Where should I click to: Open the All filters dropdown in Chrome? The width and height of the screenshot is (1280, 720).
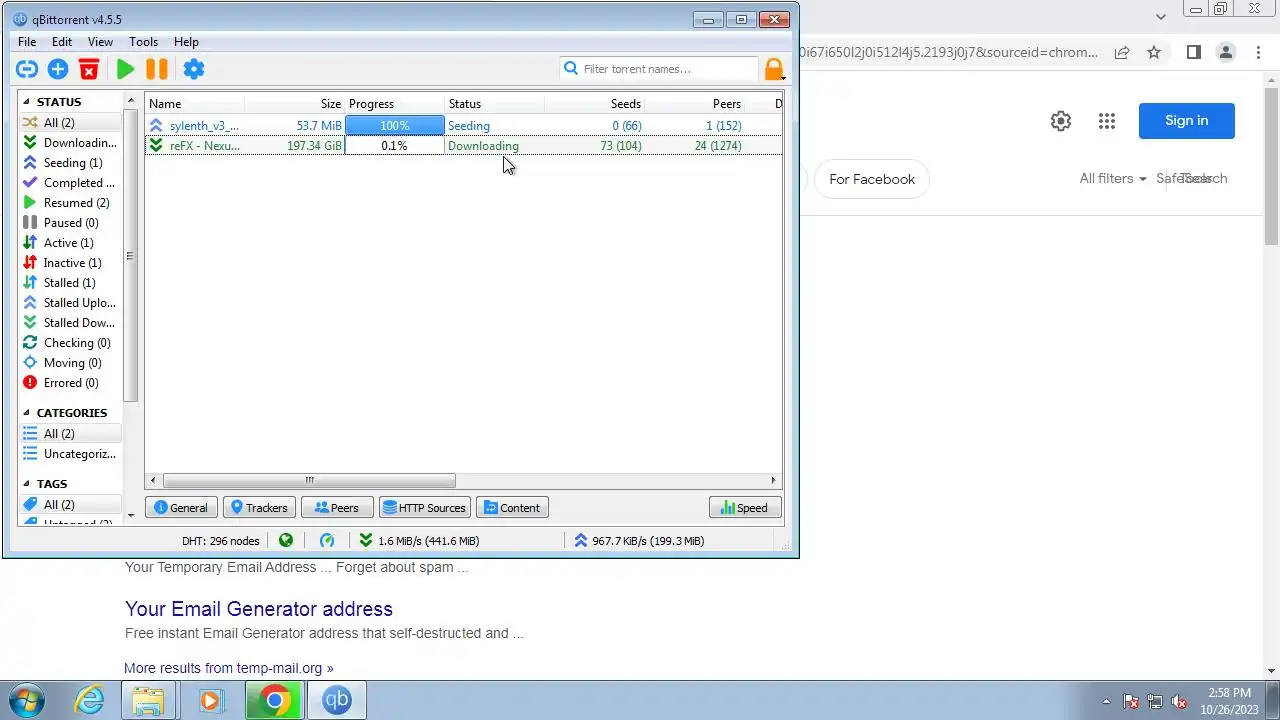click(1112, 179)
